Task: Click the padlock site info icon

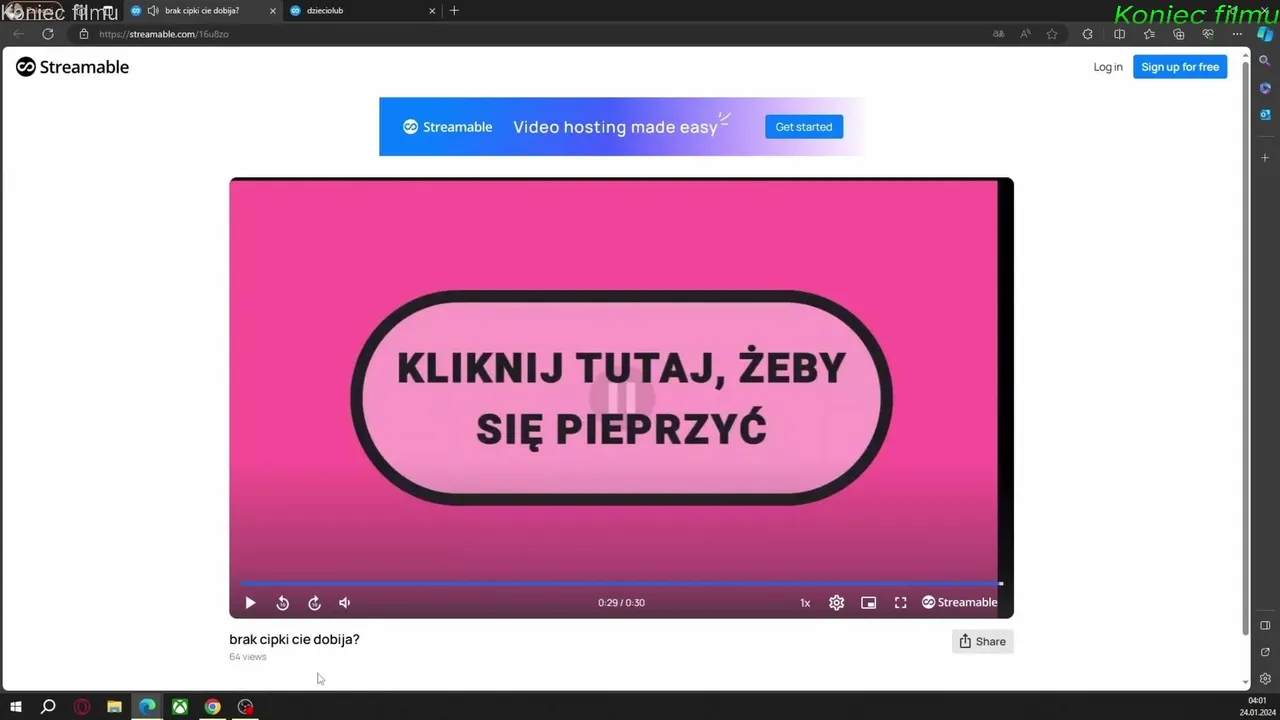Action: click(x=84, y=34)
